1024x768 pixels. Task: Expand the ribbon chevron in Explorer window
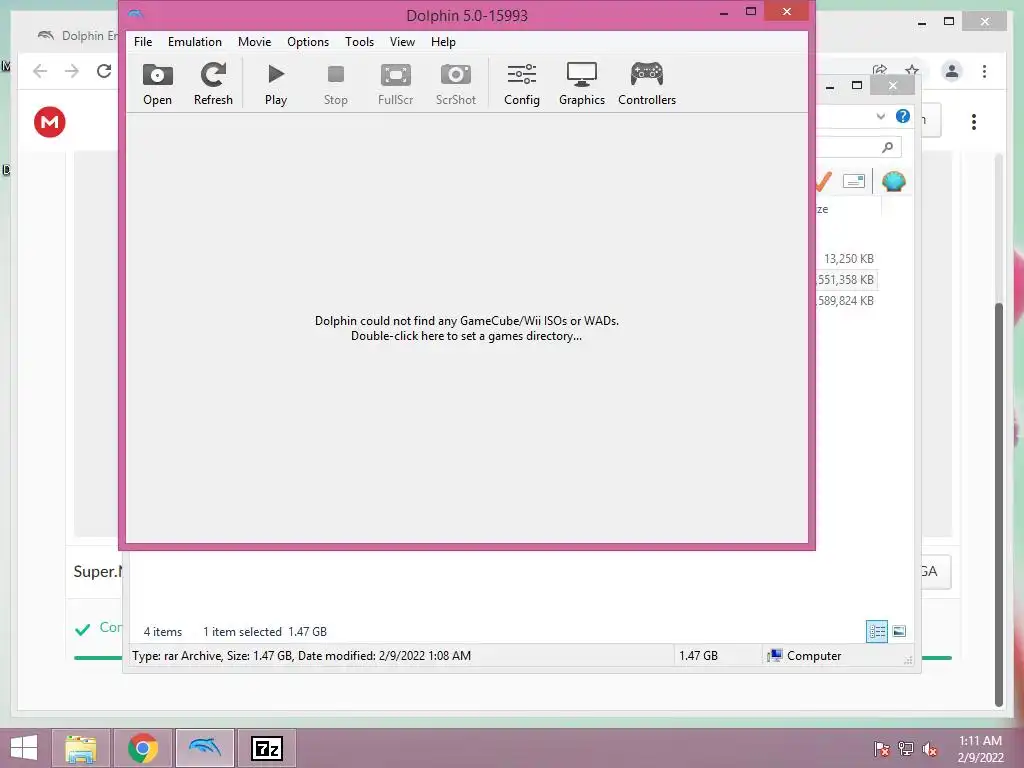pos(880,117)
